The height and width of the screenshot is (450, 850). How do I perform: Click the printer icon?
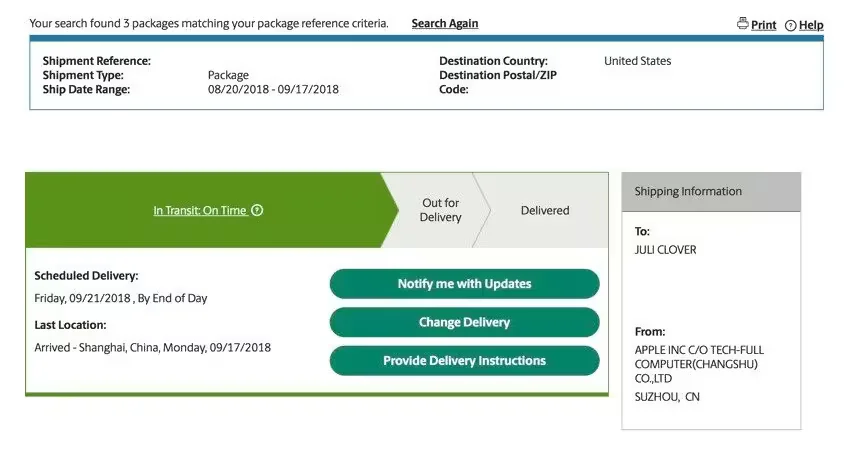pyautogui.click(x=742, y=24)
